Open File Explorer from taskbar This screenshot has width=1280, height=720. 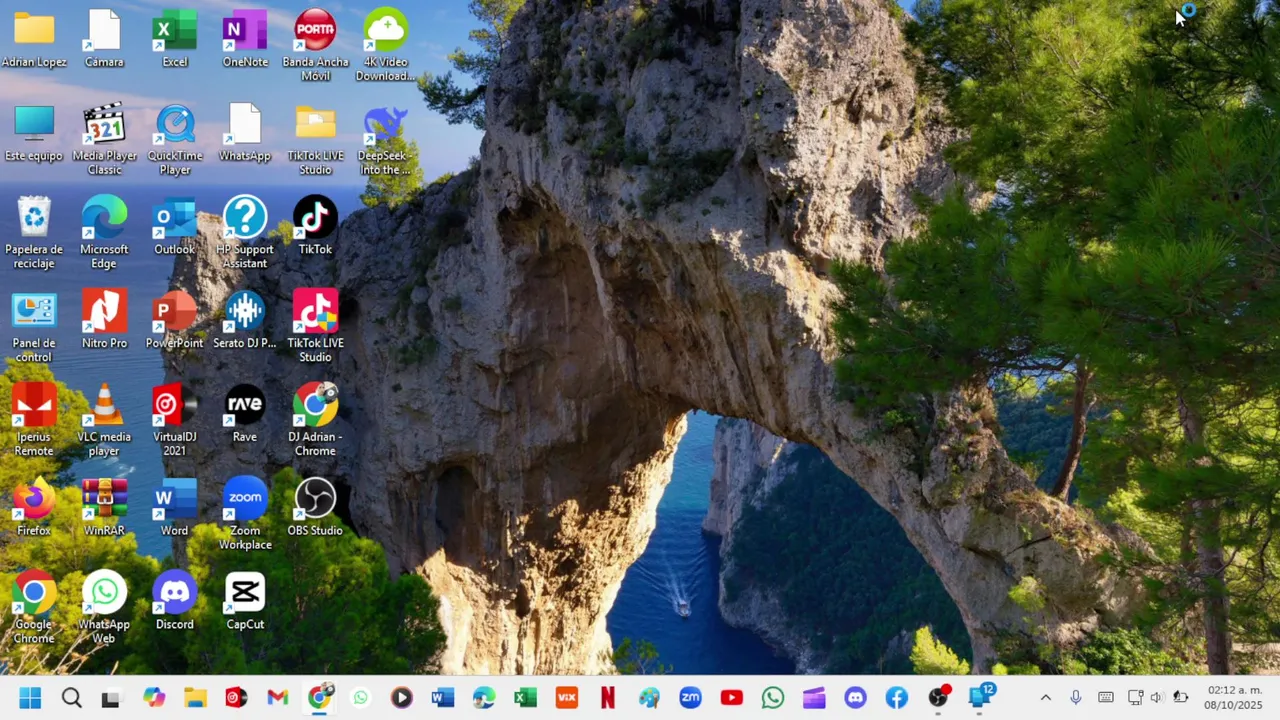click(x=195, y=698)
